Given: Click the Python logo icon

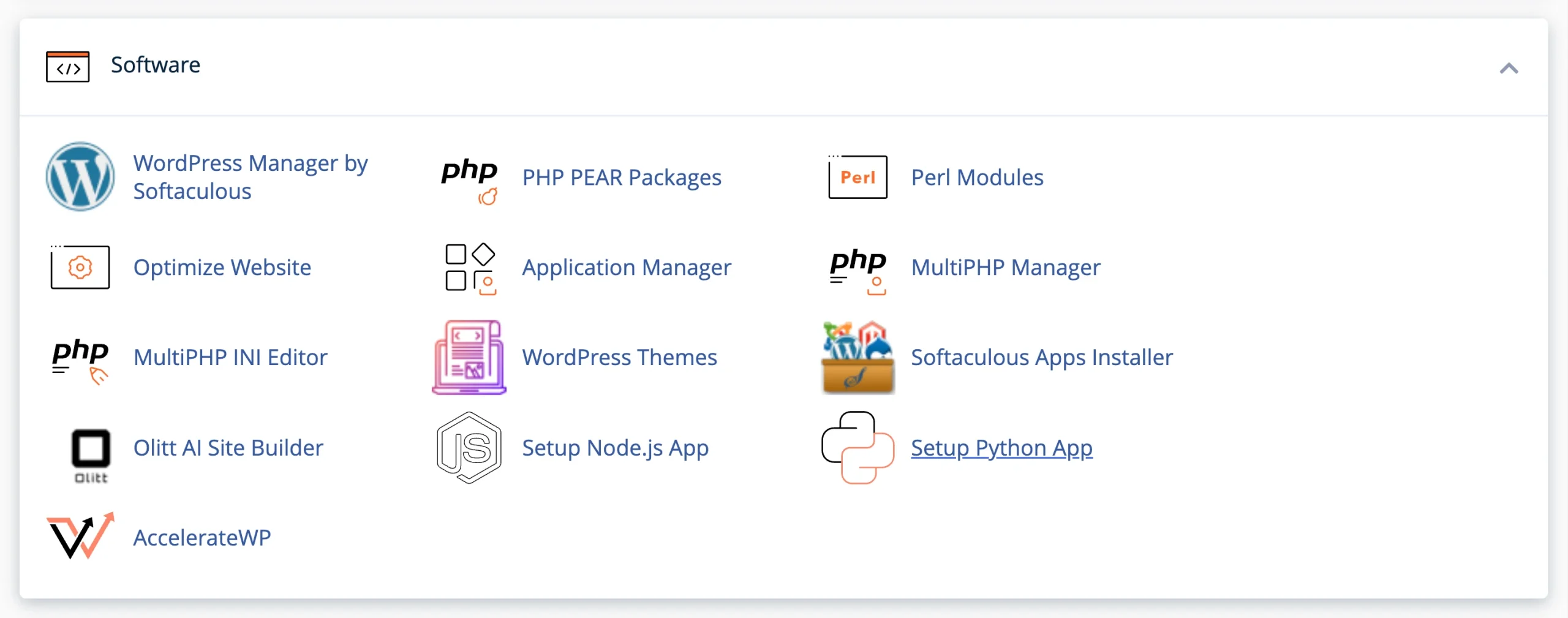Looking at the screenshot, I should pyautogui.click(x=858, y=448).
